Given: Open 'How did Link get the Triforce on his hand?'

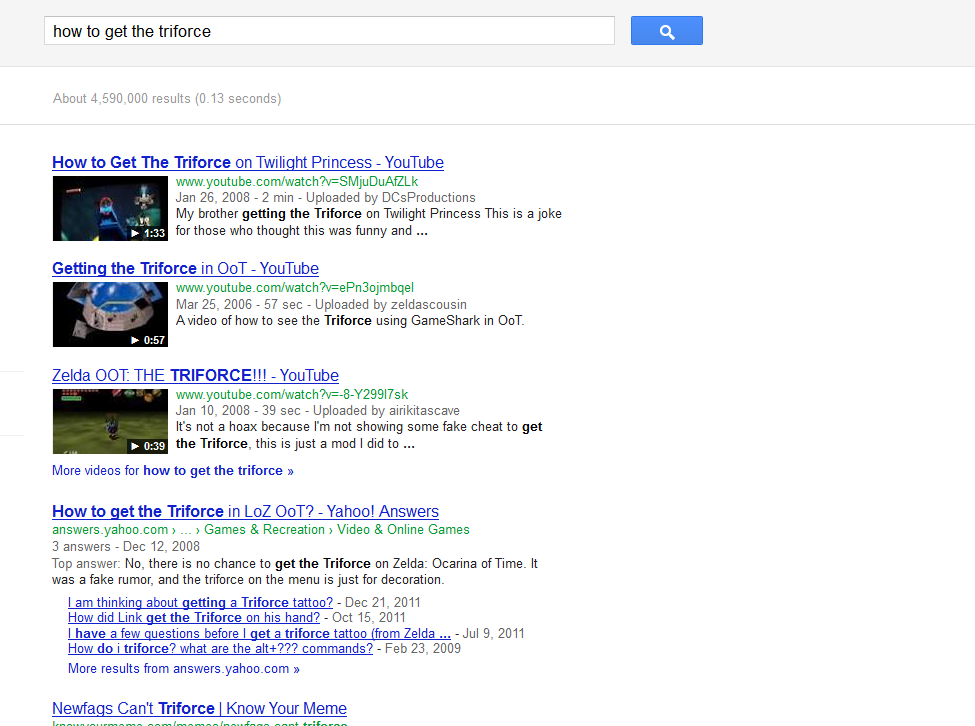Looking at the screenshot, I should tap(194, 618).
